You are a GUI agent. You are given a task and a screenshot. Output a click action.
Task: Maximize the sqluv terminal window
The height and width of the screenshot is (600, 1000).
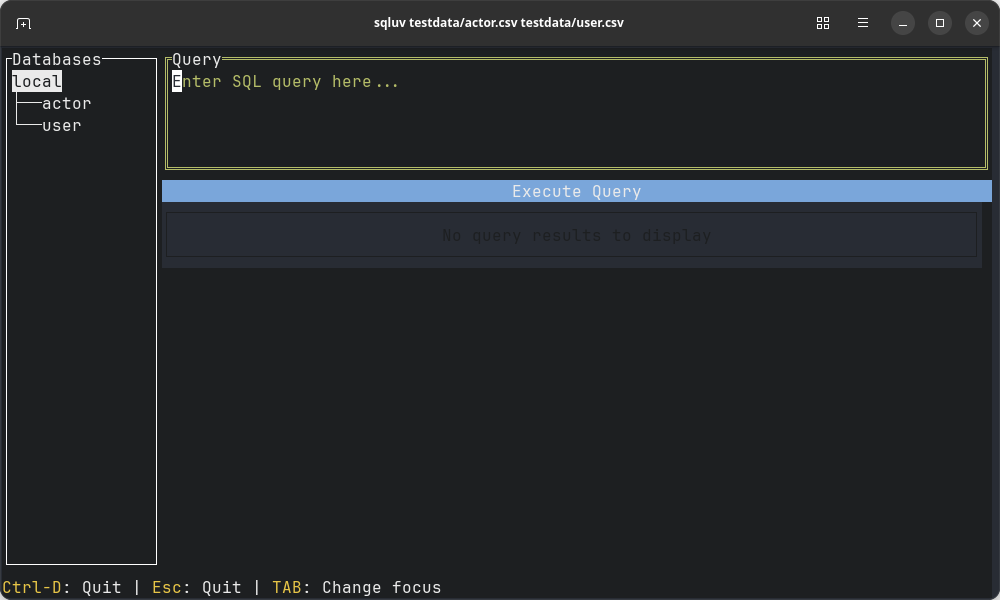[x=939, y=23]
